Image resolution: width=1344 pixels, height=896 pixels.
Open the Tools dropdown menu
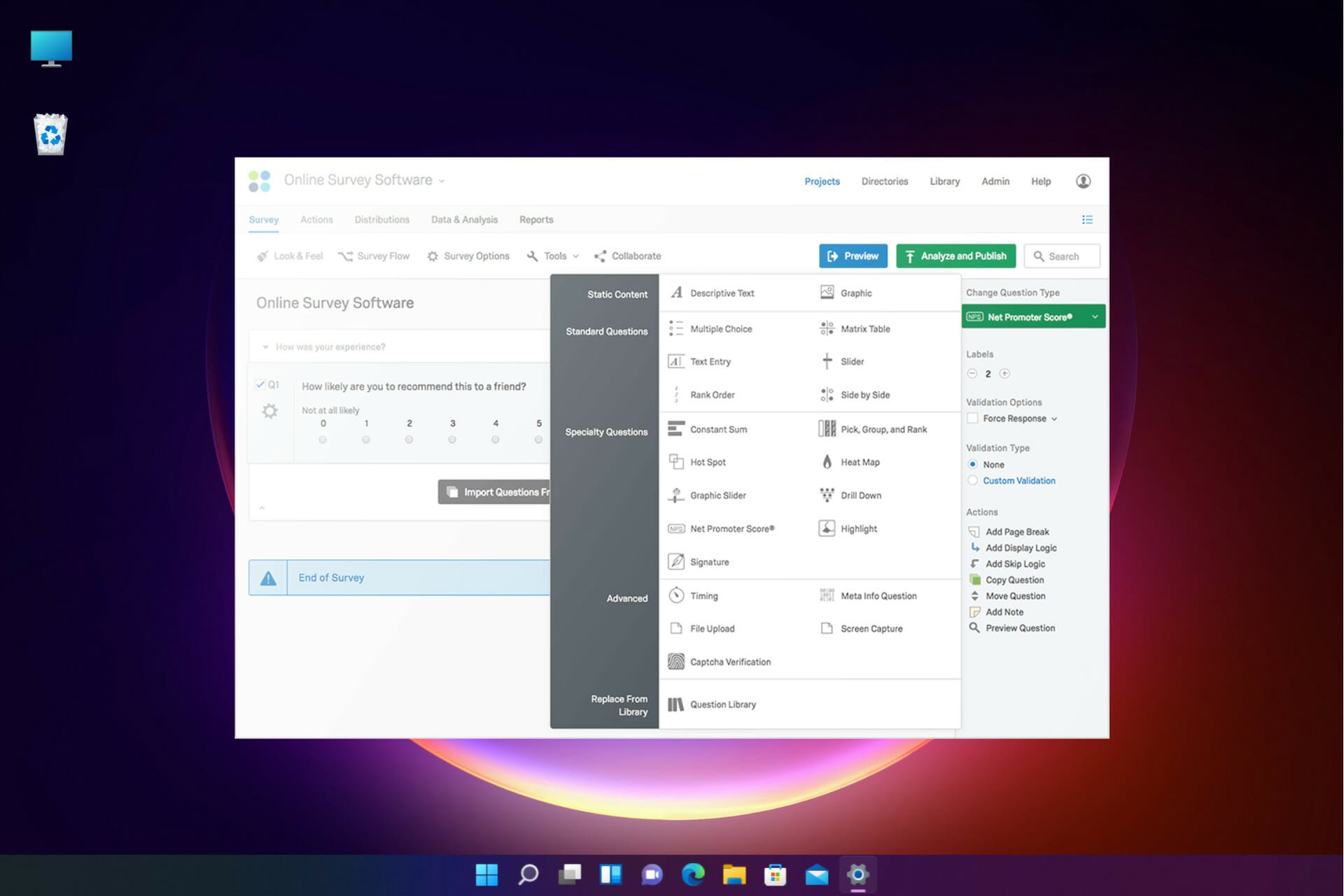(553, 256)
